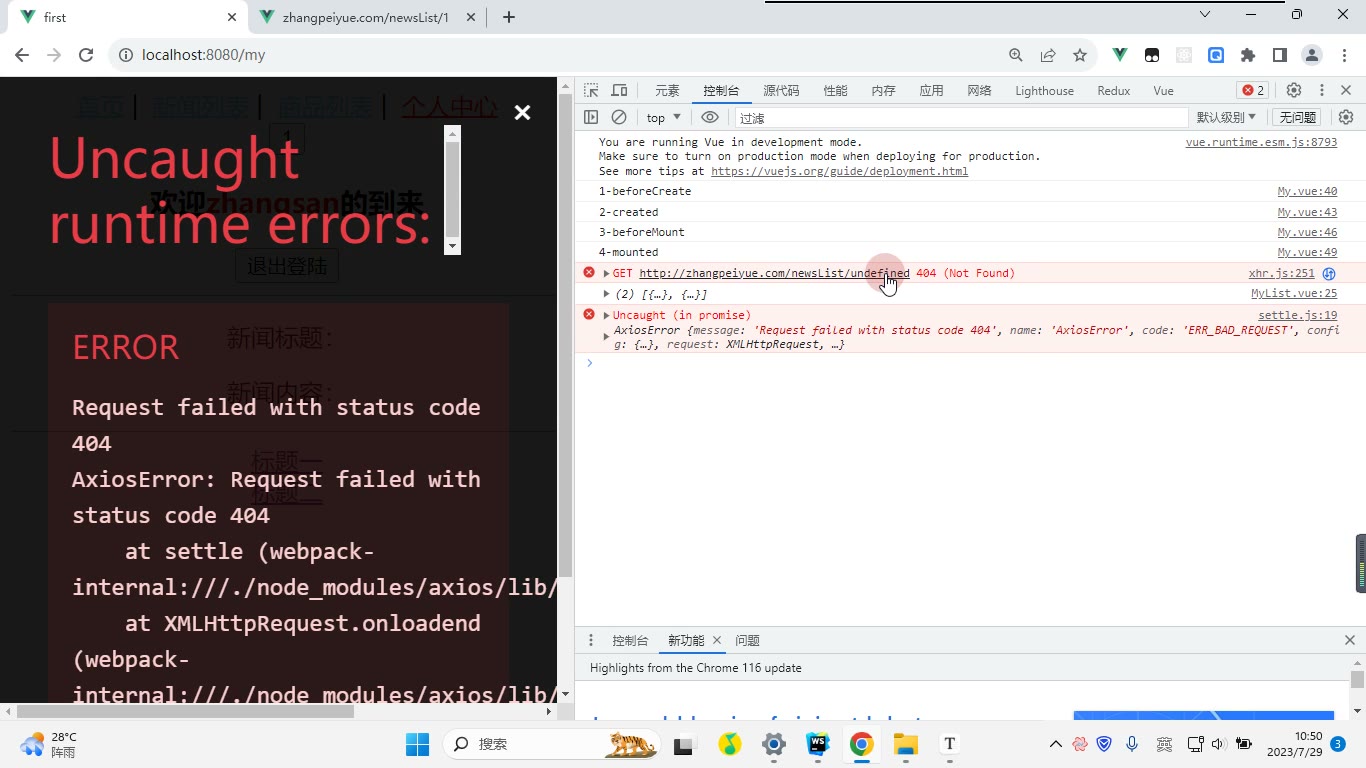
Task: Expand the AxiosError object details
Action: tap(606, 337)
